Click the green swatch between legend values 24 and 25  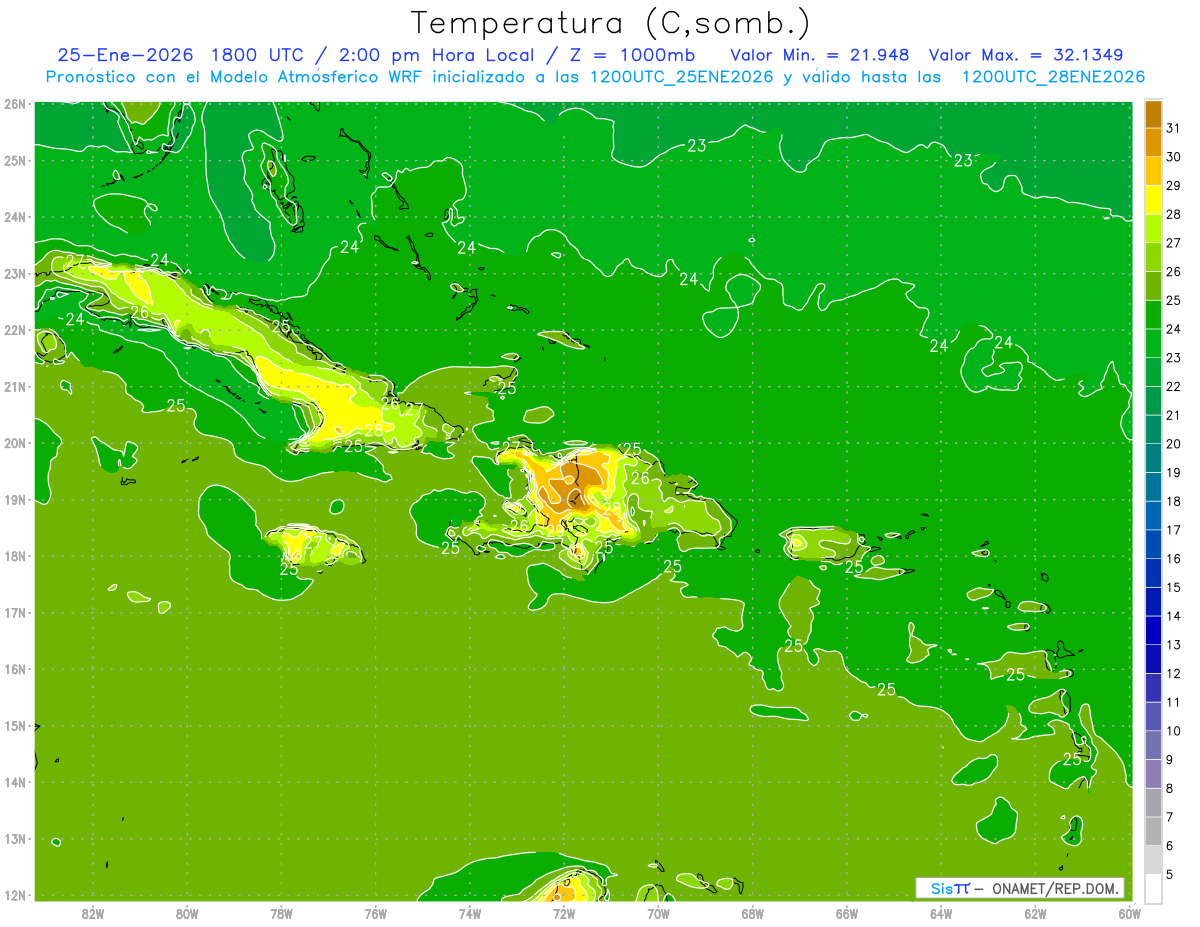pyautogui.click(x=1153, y=315)
